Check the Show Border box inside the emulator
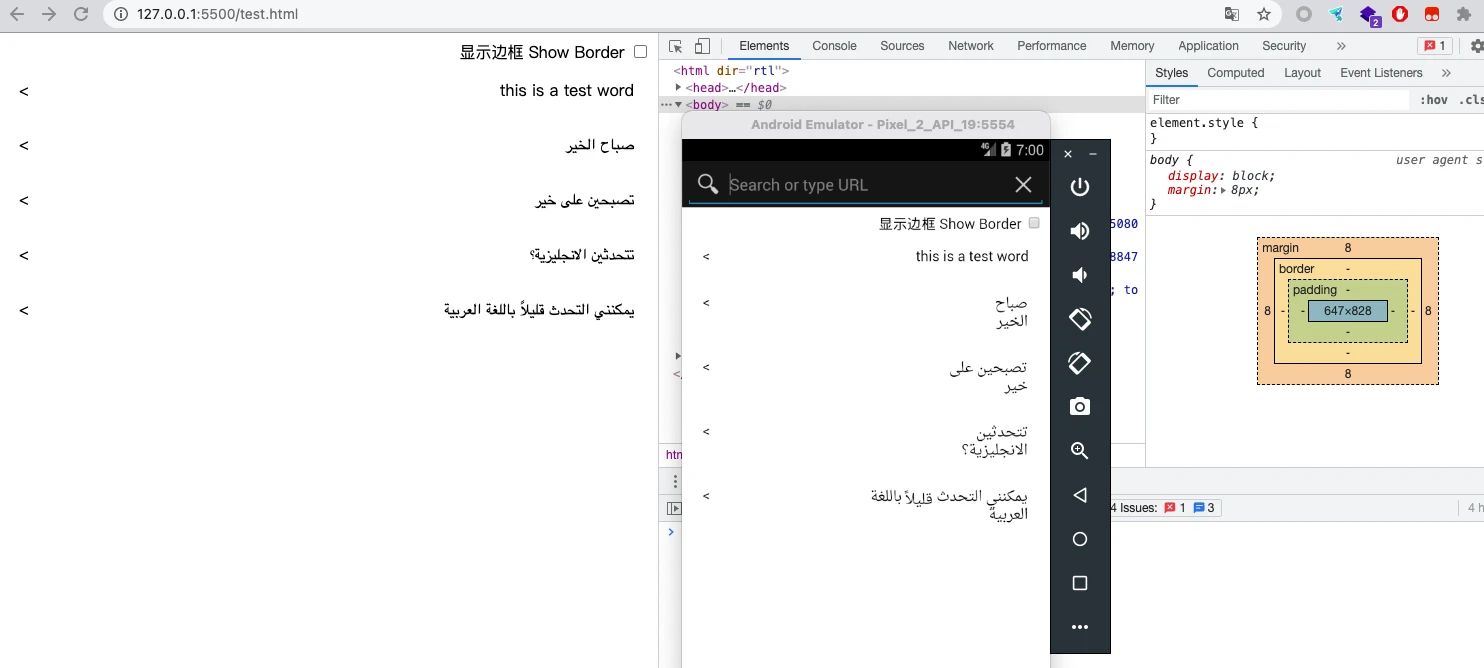This screenshot has height=668, width=1484. tap(1034, 223)
